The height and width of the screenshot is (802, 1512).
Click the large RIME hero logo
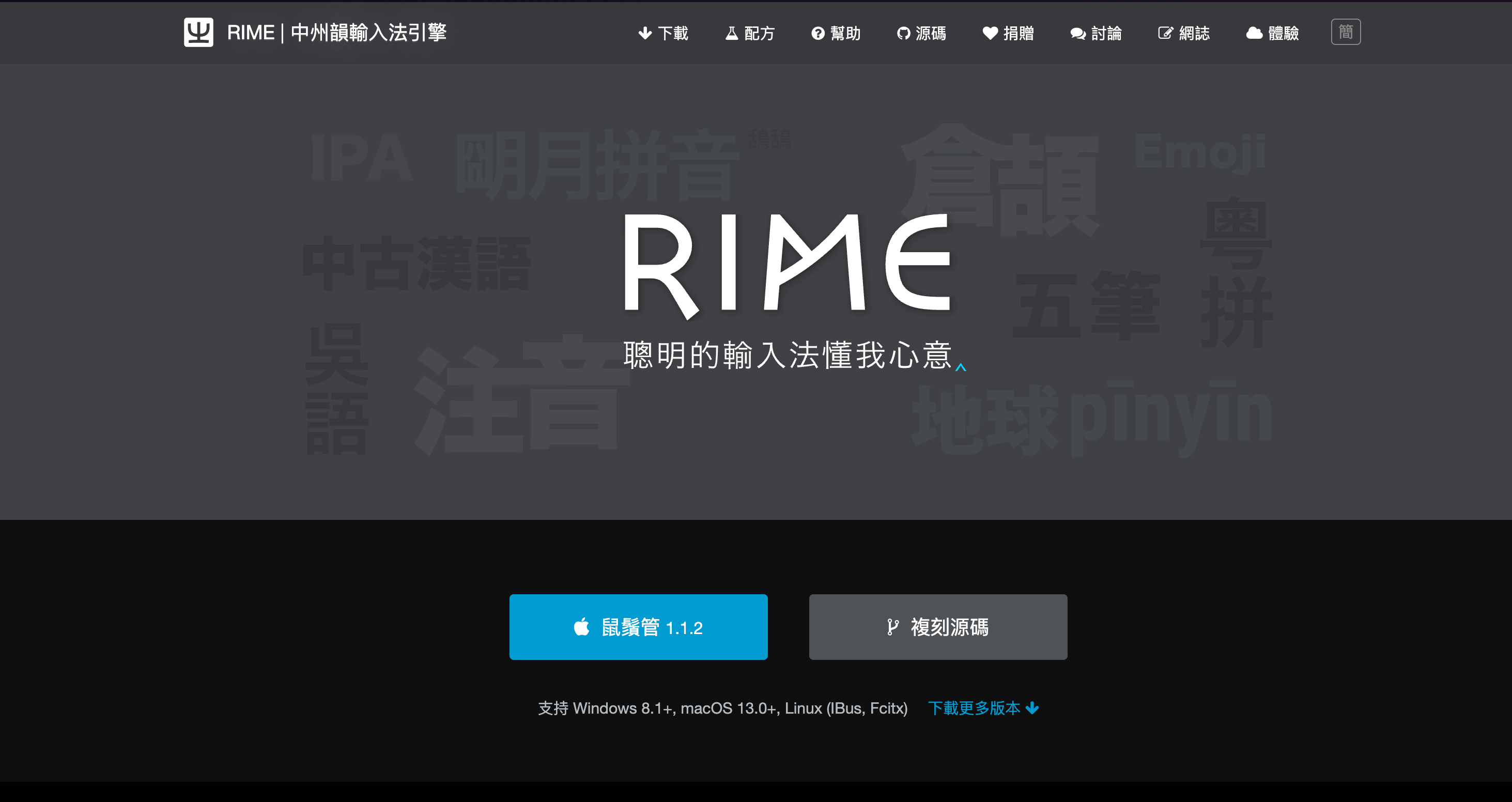click(x=786, y=267)
